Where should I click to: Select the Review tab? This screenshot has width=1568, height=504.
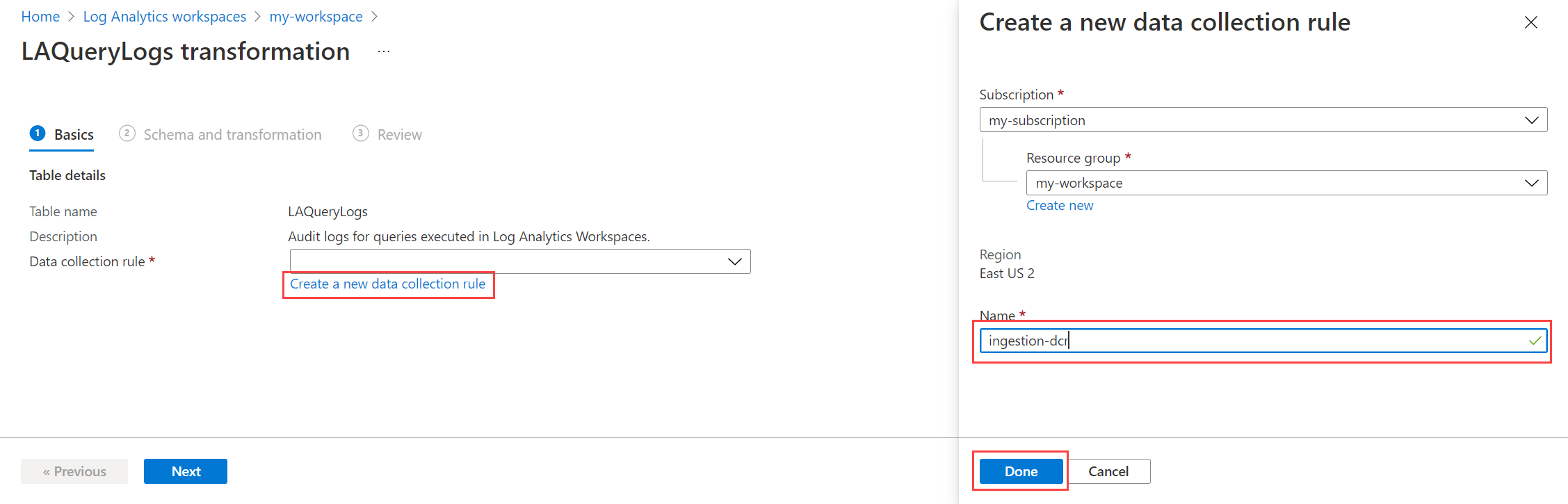(x=399, y=135)
